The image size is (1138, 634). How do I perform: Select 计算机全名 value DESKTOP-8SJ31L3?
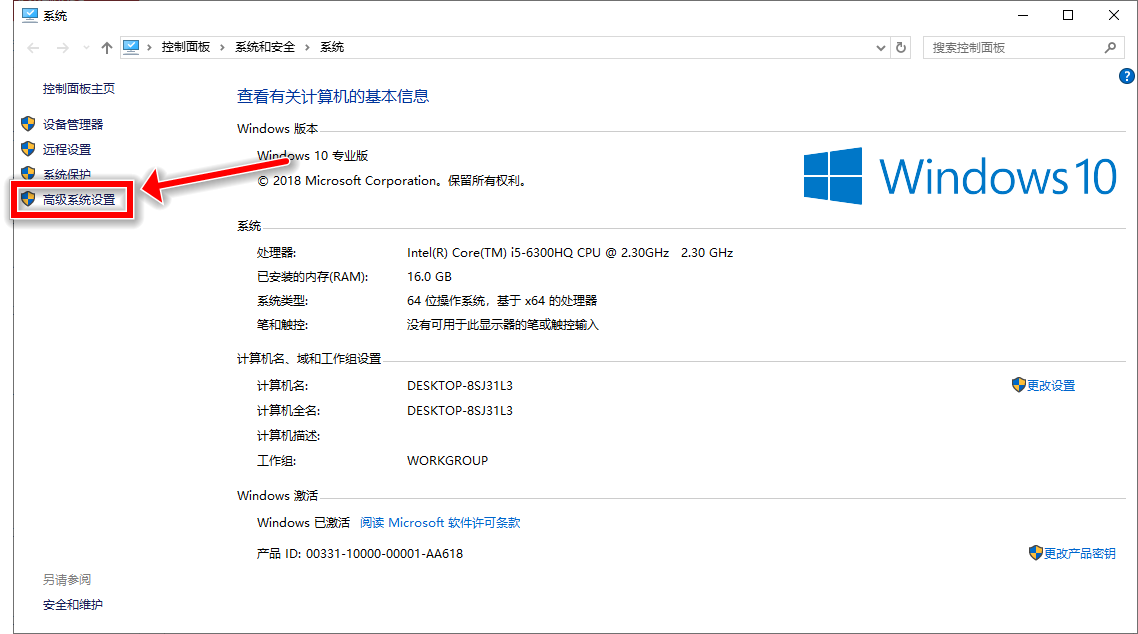[x=459, y=411]
